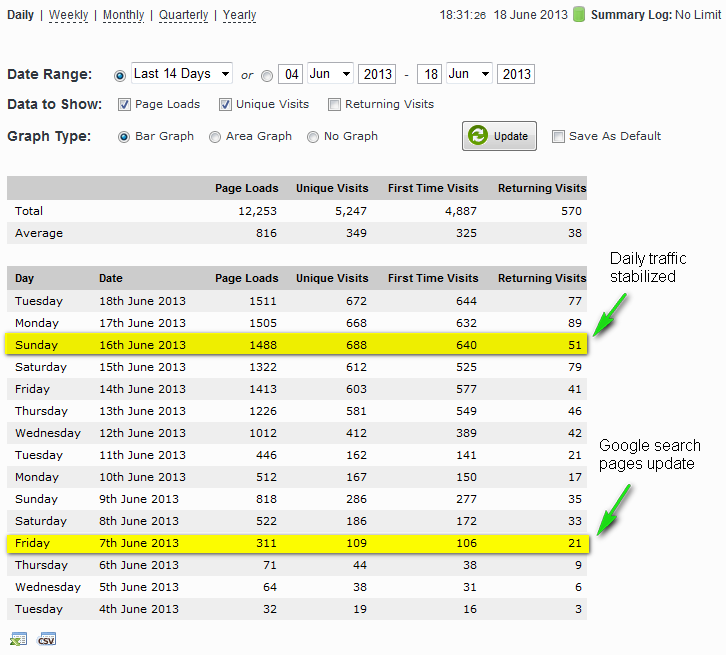
Task: Click the highlighted 16th June 2013 cell
Action: pyautogui.click(x=142, y=345)
